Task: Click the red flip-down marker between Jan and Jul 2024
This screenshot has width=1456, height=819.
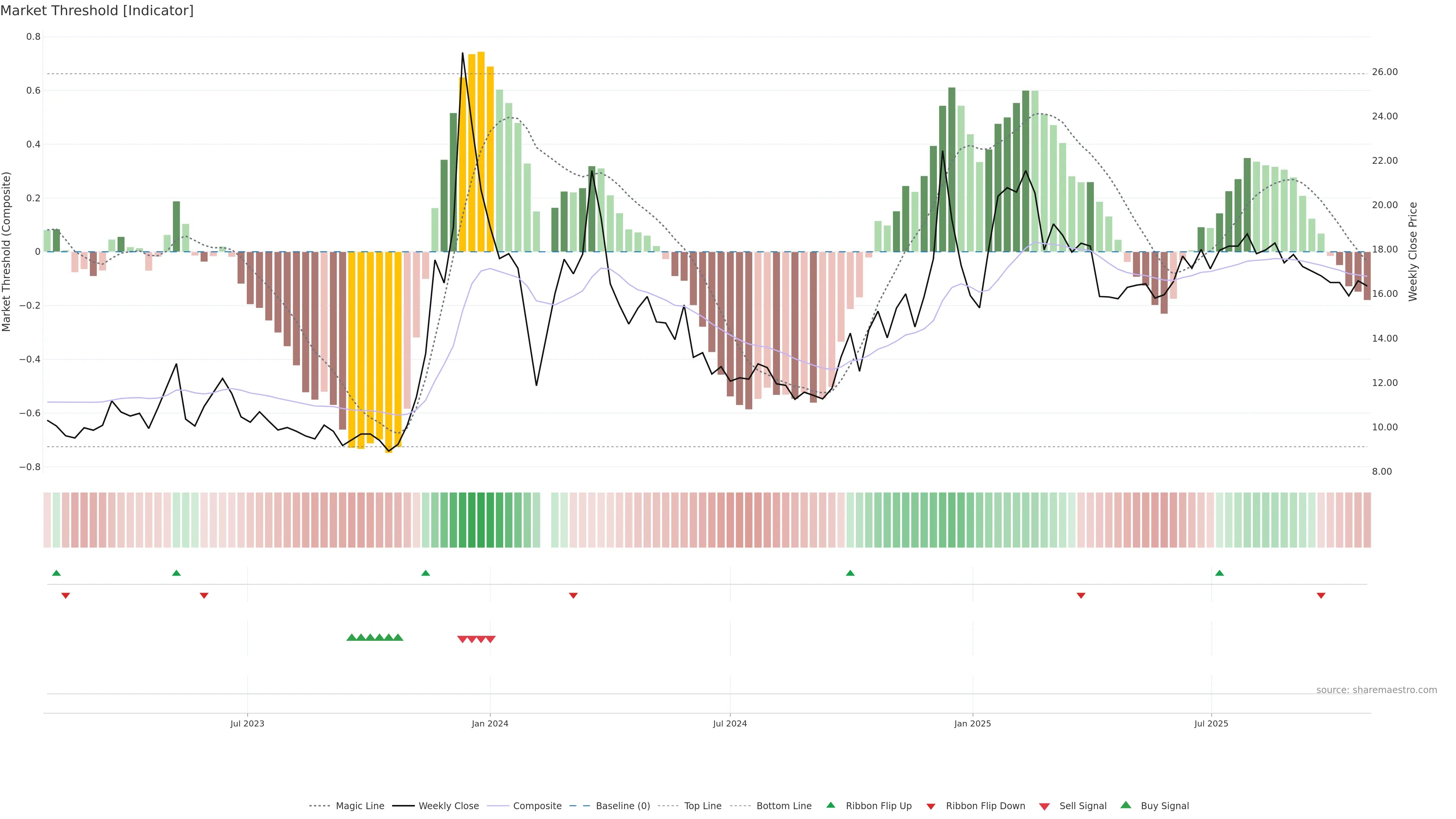Action: pyautogui.click(x=573, y=595)
